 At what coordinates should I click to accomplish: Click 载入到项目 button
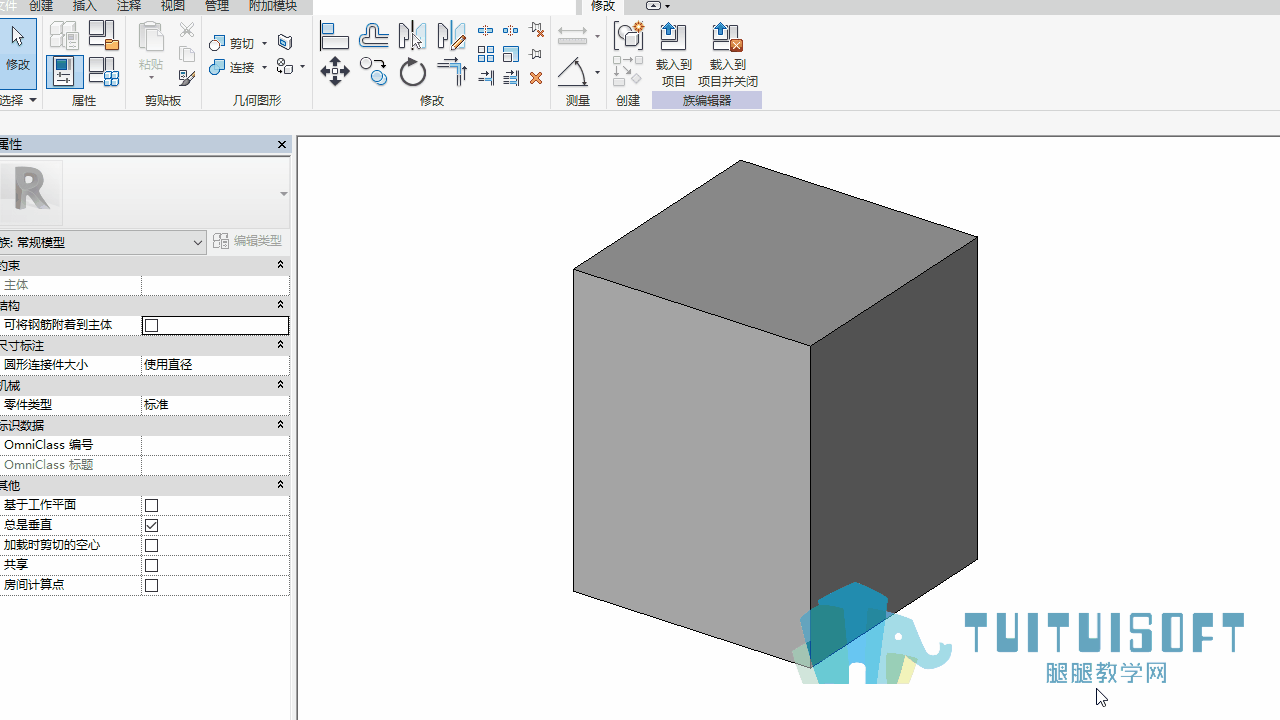click(x=674, y=55)
